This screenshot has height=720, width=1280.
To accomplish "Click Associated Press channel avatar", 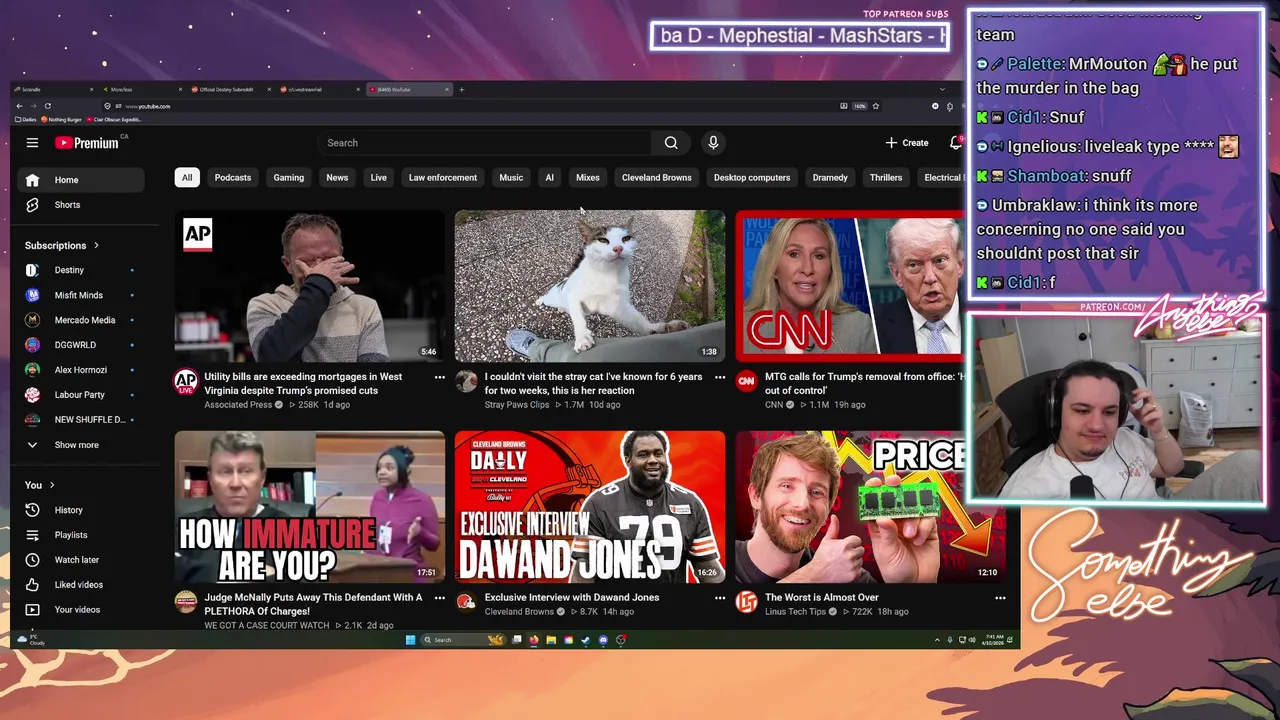I will 186,381.
